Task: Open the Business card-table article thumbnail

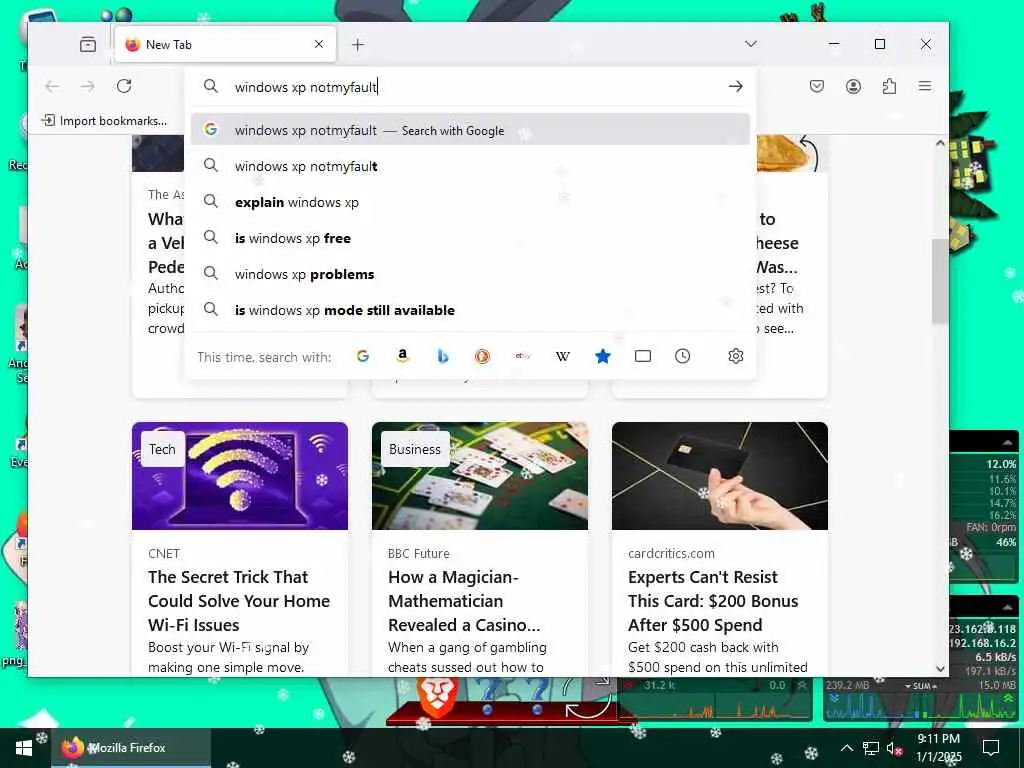Action: click(x=480, y=475)
